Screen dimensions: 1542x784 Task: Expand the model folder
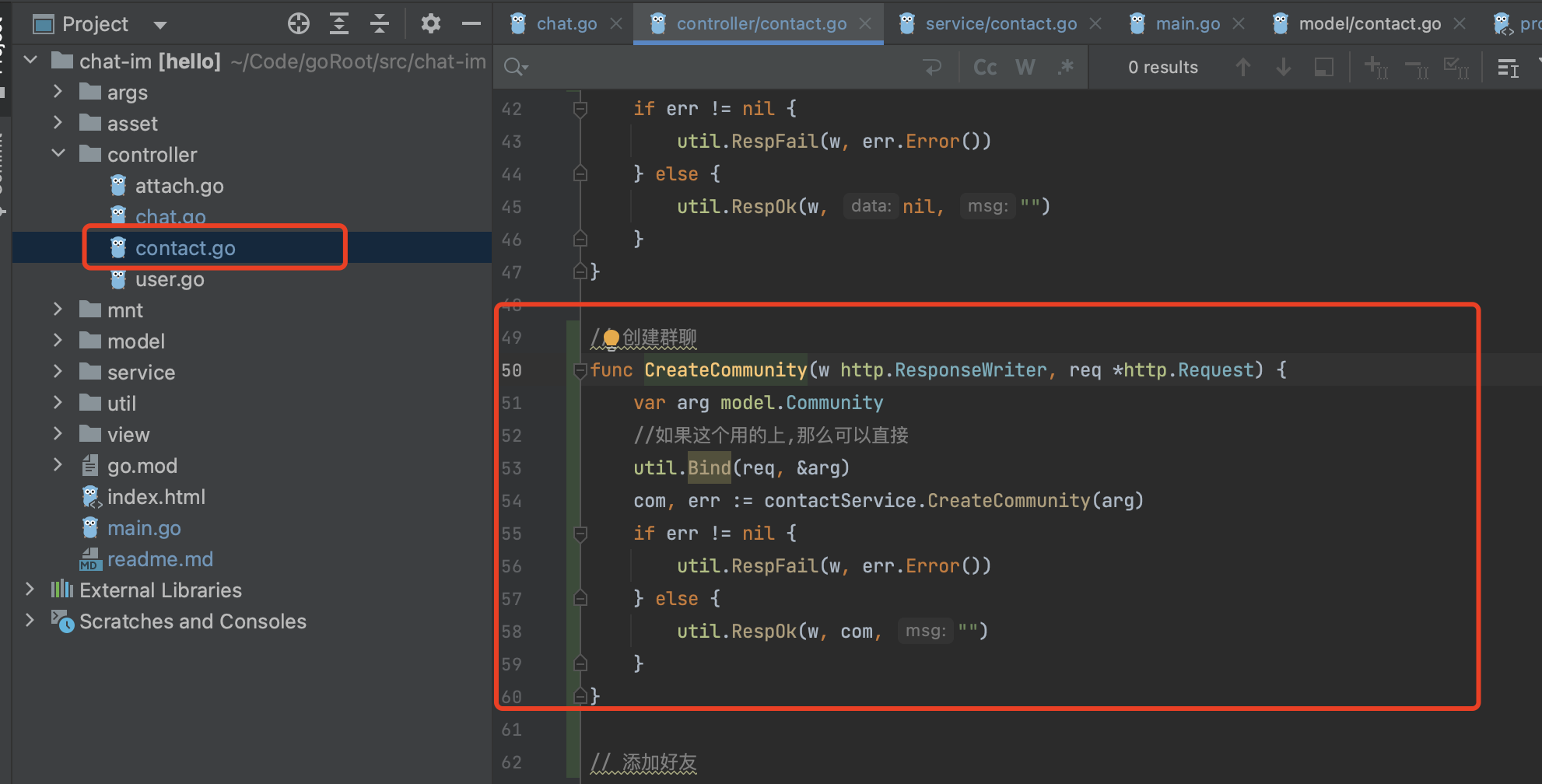click(57, 341)
